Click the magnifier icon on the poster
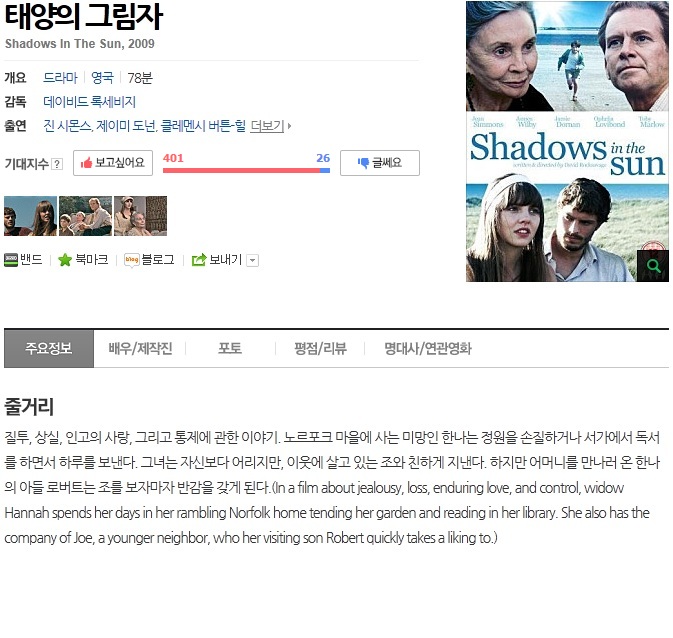 point(653,266)
